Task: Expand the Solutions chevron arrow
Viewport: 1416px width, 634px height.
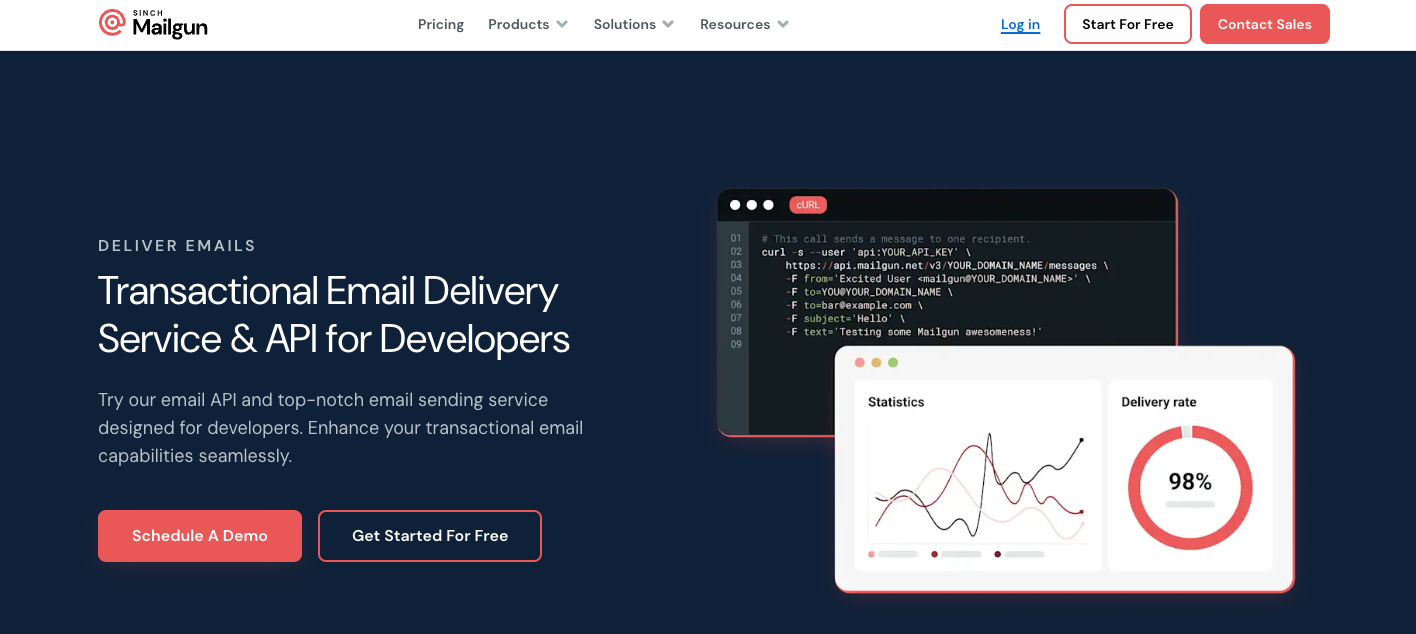Action: click(x=668, y=24)
